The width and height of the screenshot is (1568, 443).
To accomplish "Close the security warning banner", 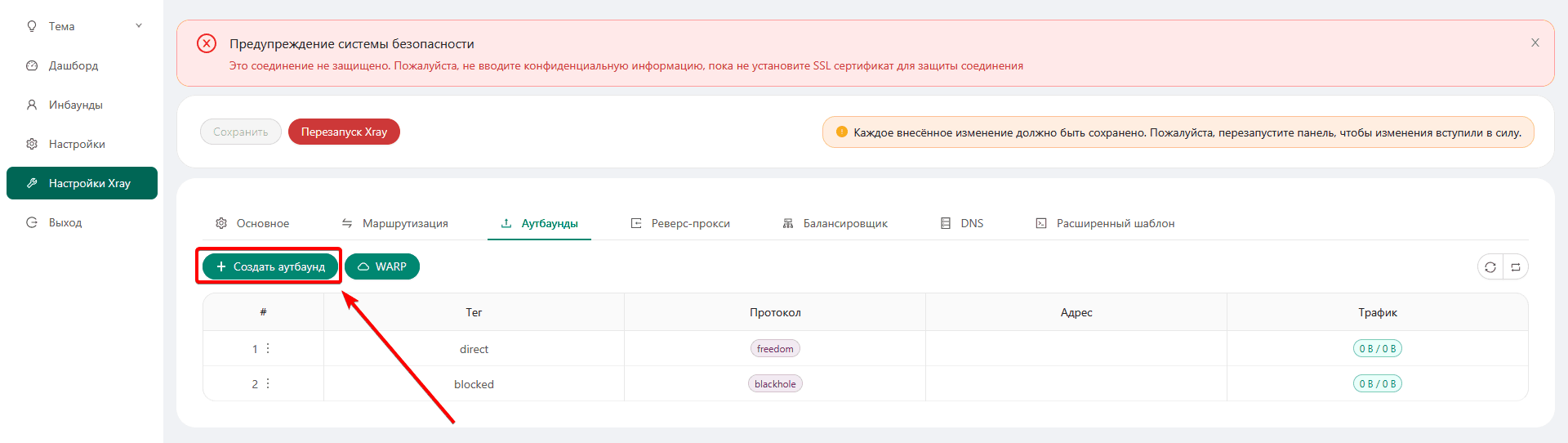I will pyautogui.click(x=1535, y=43).
